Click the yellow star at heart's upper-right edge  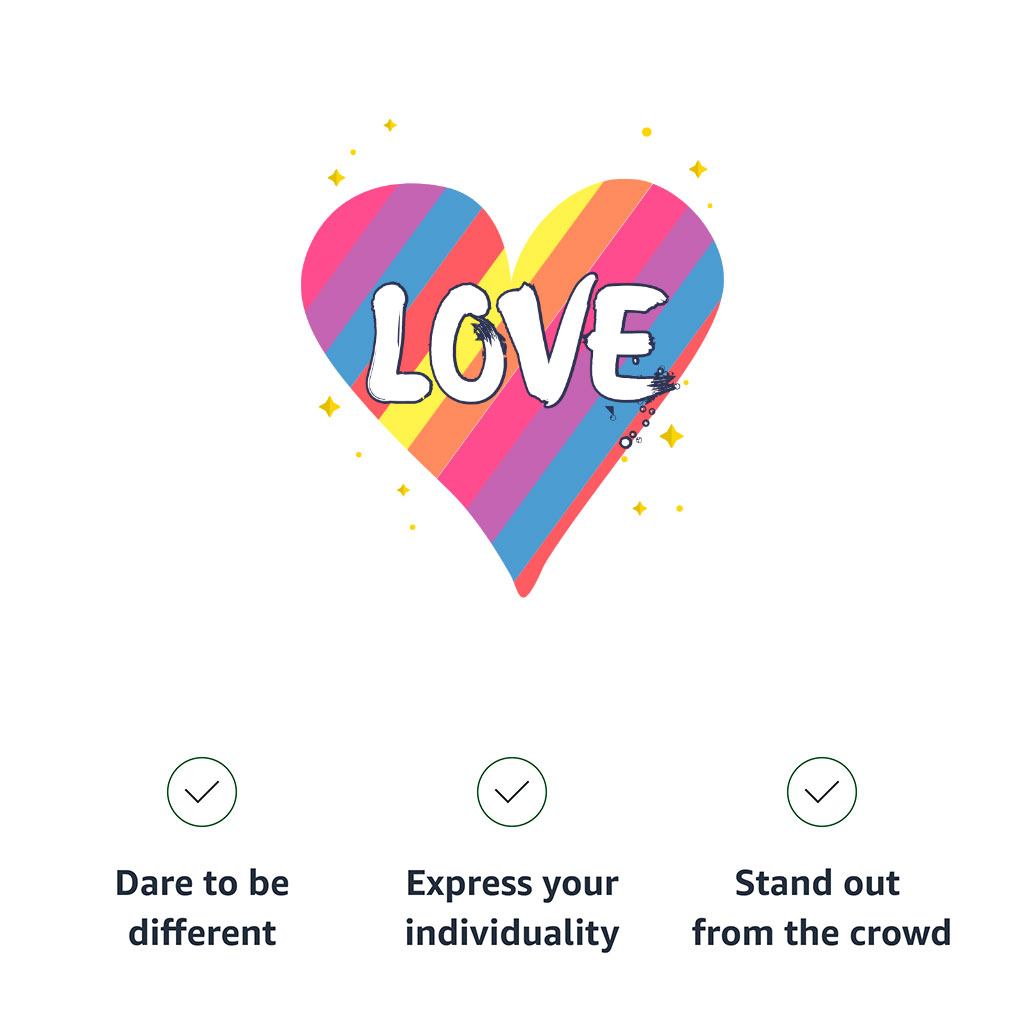pyautogui.click(x=698, y=169)
